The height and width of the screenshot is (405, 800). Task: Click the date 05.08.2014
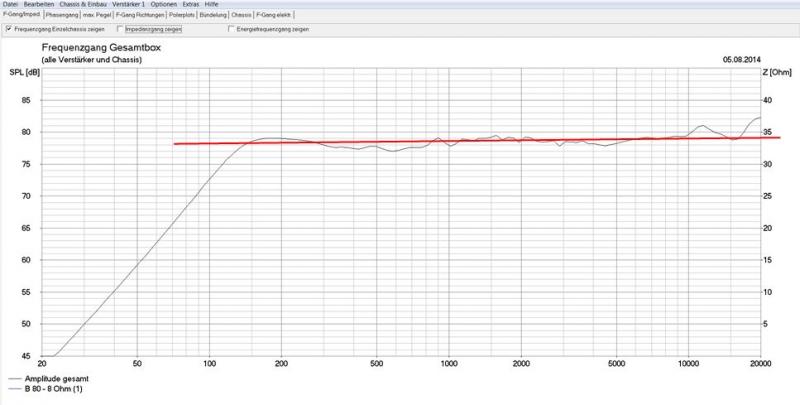pos(741,60)
